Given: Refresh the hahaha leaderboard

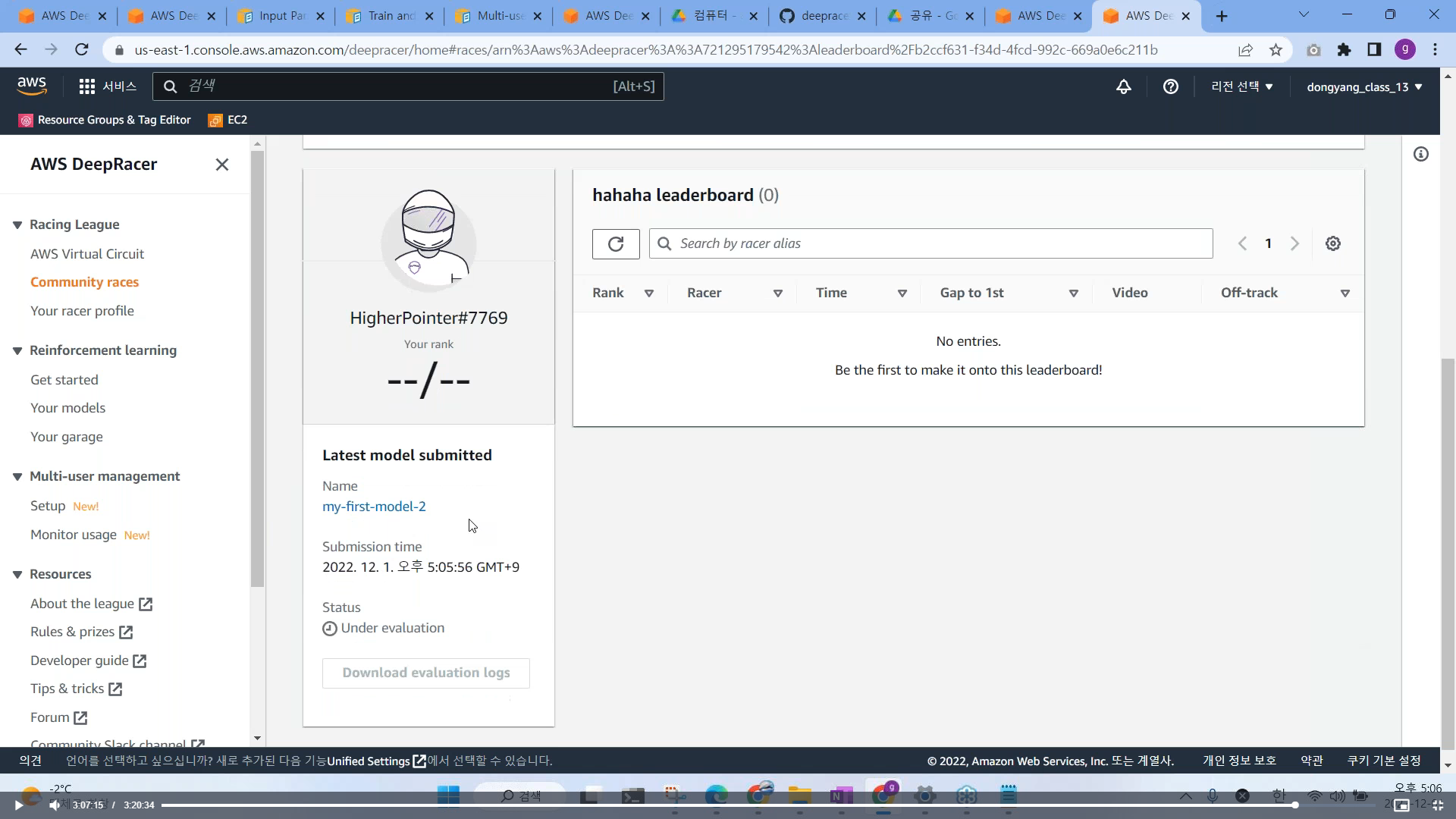Looking at the screenshot, I should [x=615, y=243].
